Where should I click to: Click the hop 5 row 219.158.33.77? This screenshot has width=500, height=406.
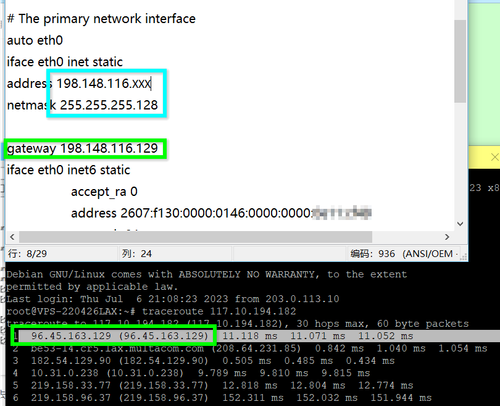pyautogui.click(x=213, y=385)
